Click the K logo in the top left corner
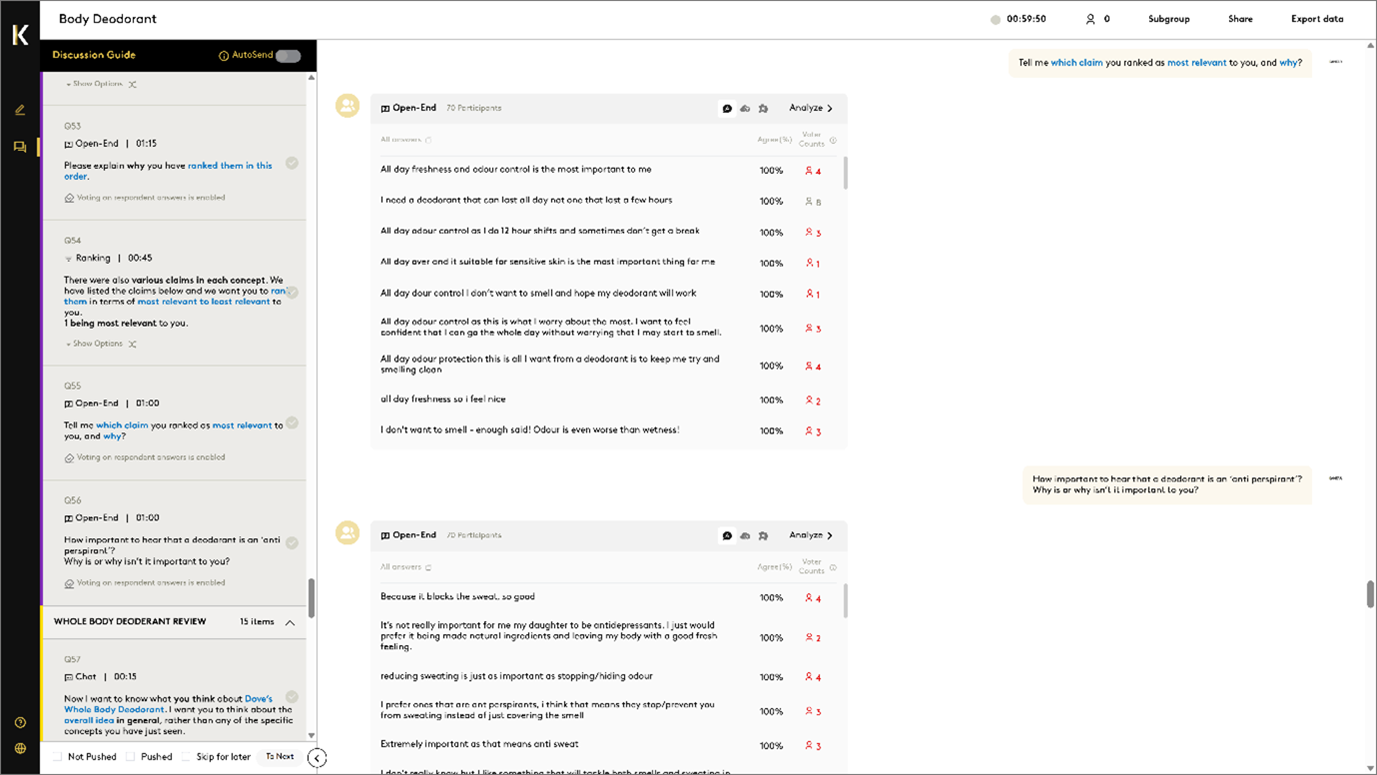Screen dimensions: 1377x775 coord(19,35)
